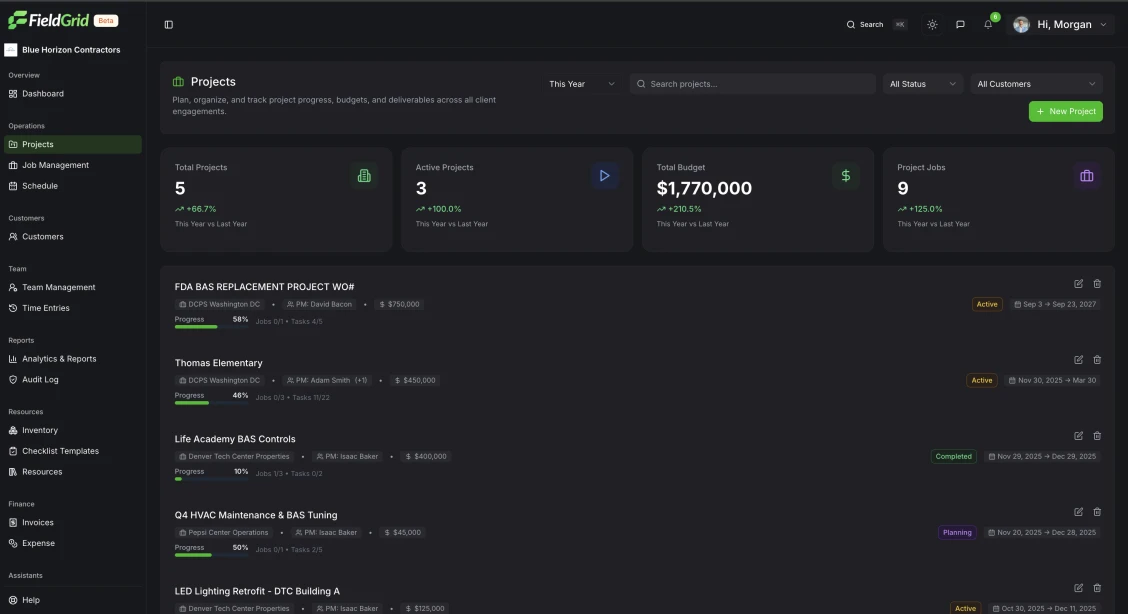This screenshot has width=1128, height=614.
Task: Toggle the sidebar collapse icon
Action: [x=168, y=24]
